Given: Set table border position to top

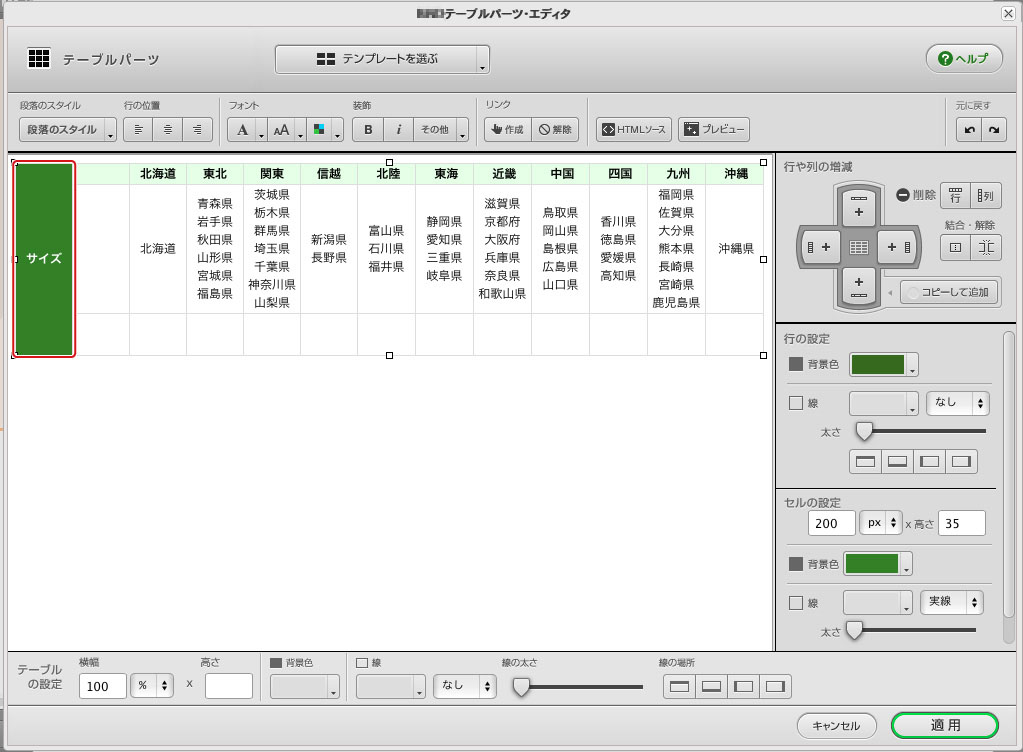Looking at the screenshot, I should click(679, 686).
